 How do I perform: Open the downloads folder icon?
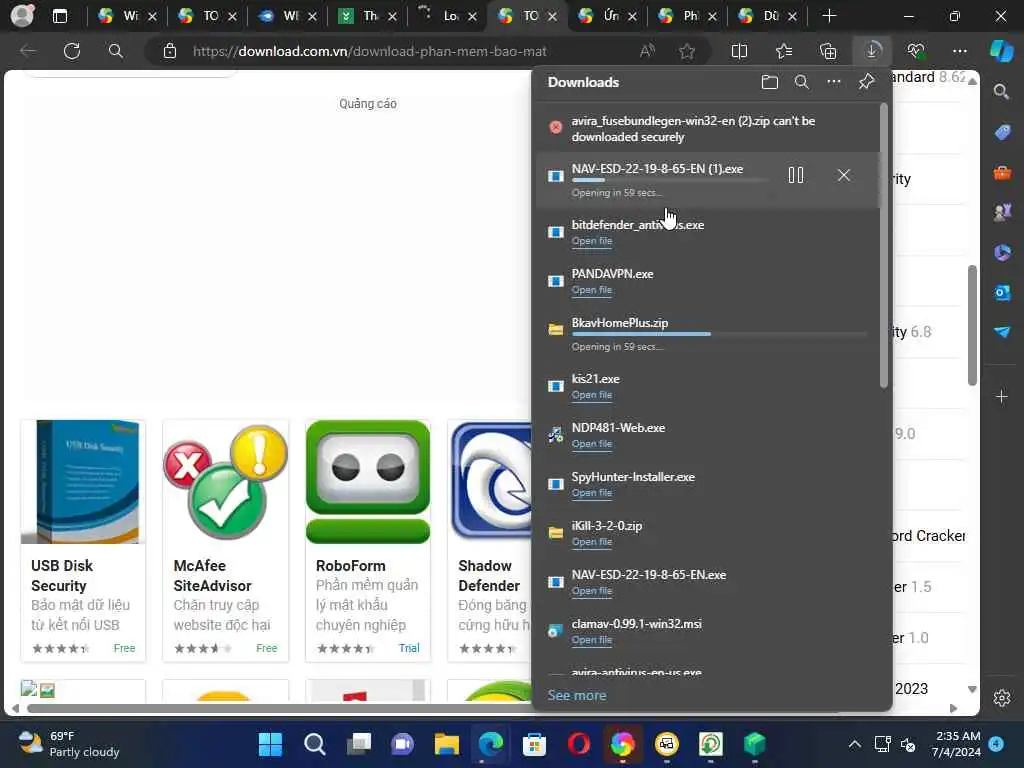[x=769, y=82]
